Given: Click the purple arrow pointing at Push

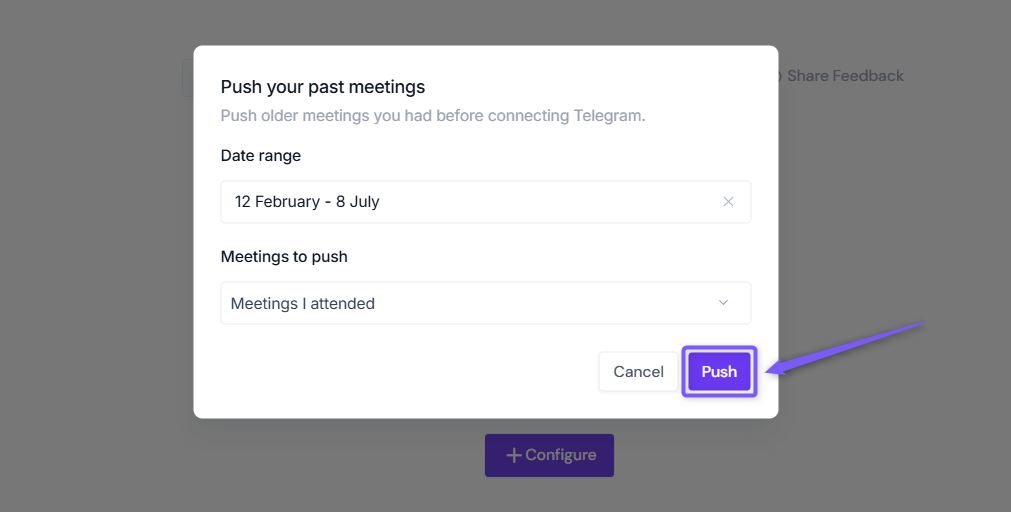Looking at the screenshot, I should tap(845, 348).
